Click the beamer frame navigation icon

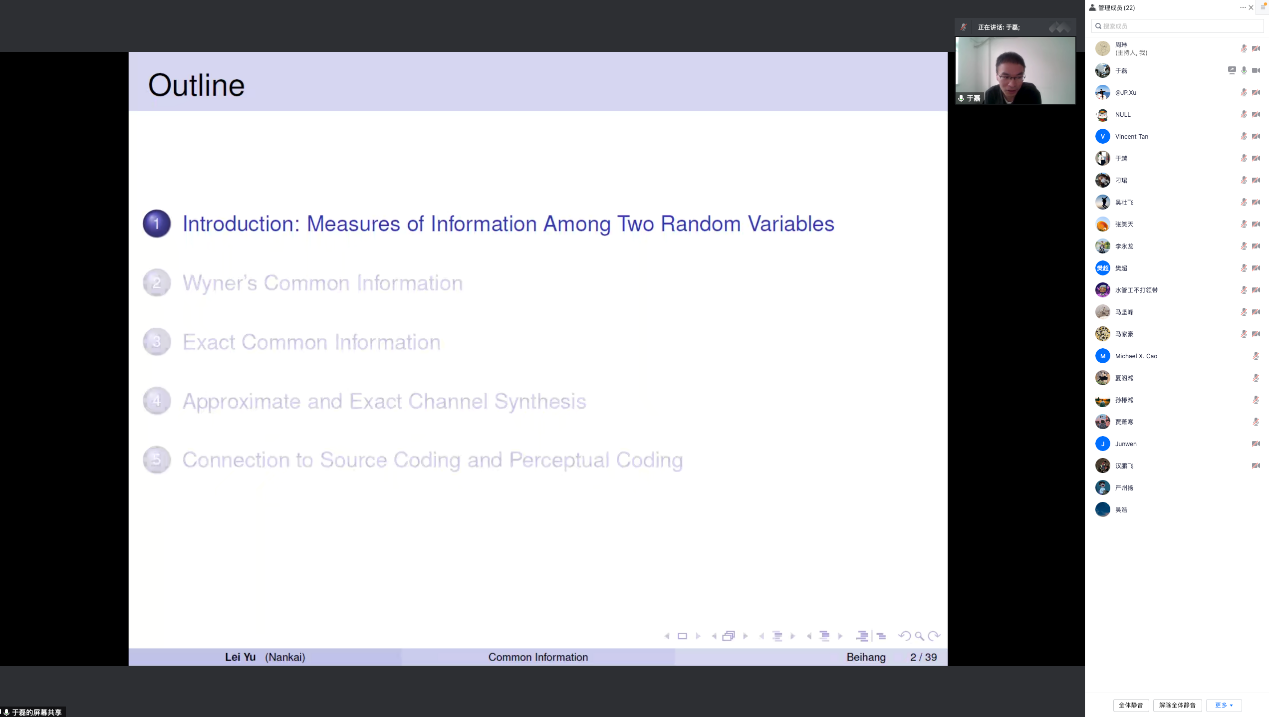[x=728, y=636]
